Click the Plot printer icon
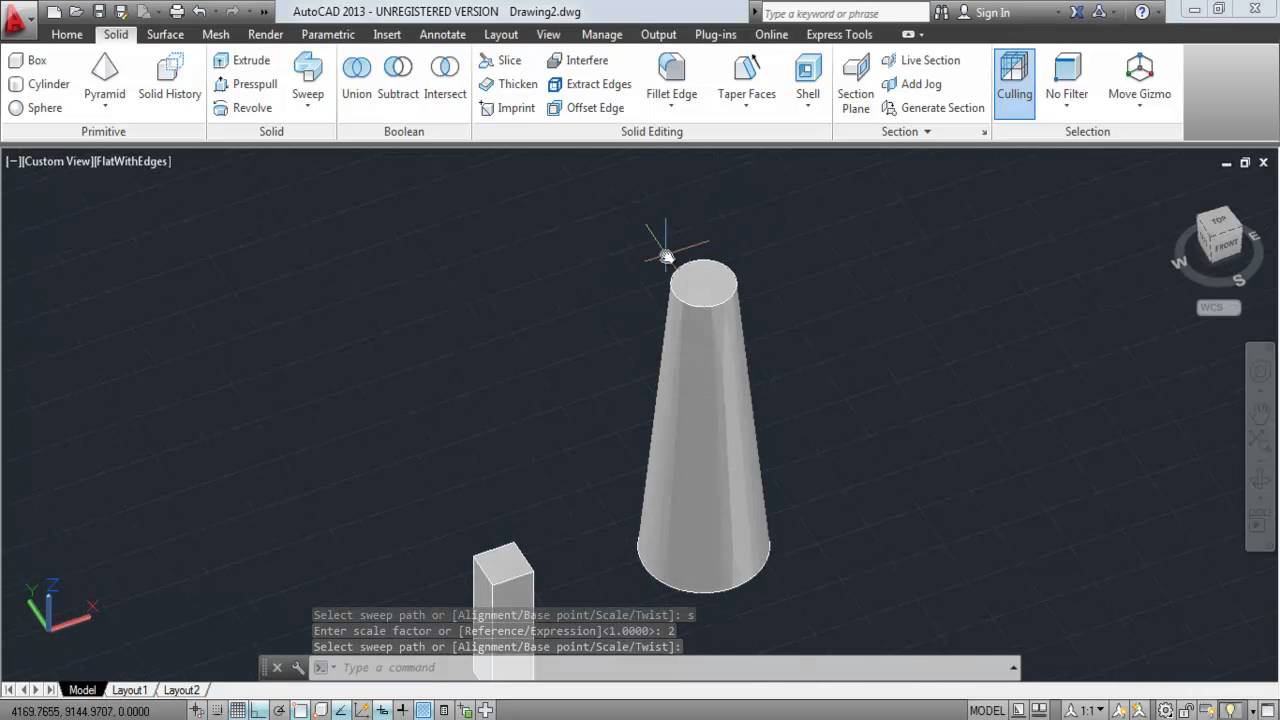The image size is (1280, 720). [177, 12]
